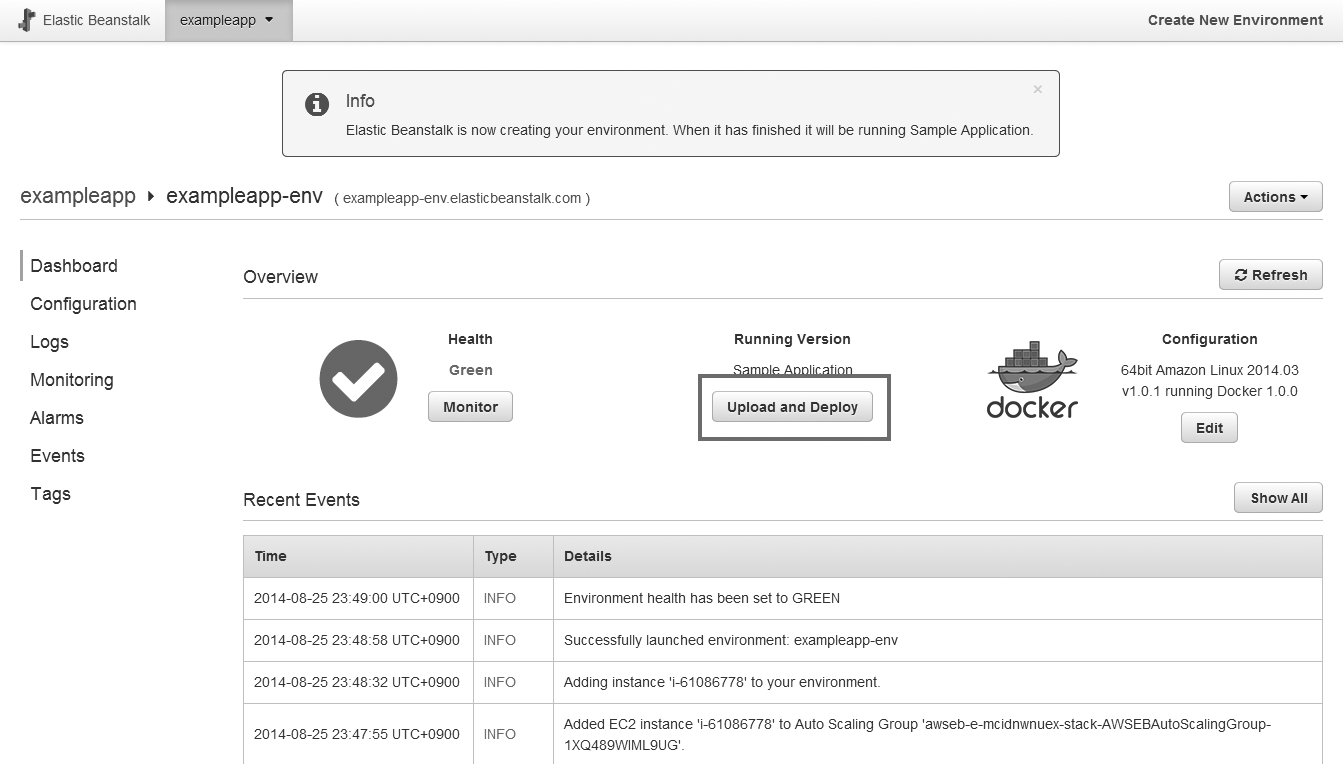The height and width of the screenshot is (764, 1343).
Task: Edit the Docker configuration
Action: tap(1209, 428)
